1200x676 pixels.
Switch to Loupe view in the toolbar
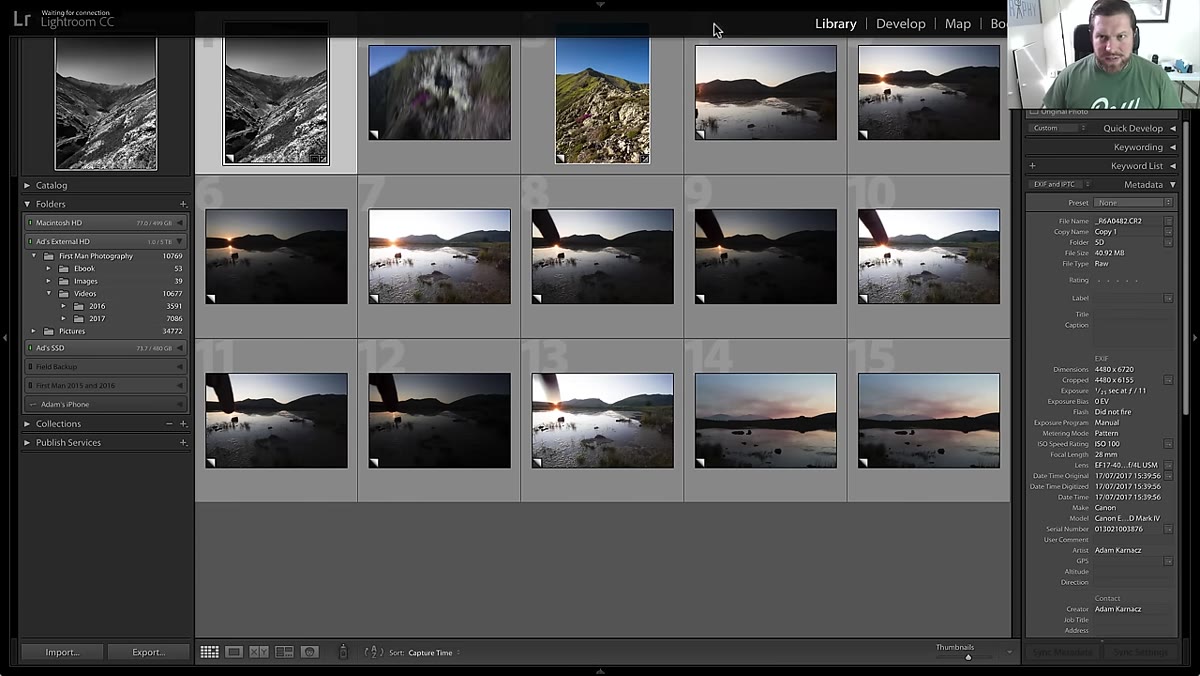(234, 652)
